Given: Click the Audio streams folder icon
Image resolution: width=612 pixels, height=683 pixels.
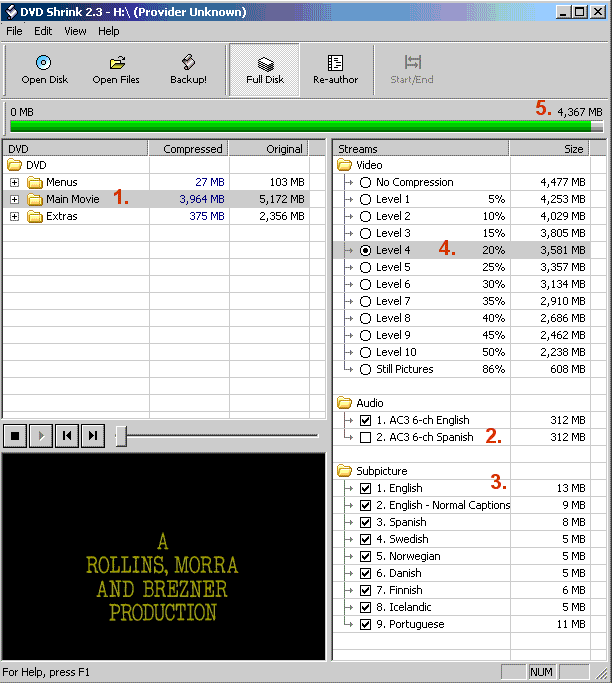Looking at the screenshot, I should pyautogui.click(x=344, y=402).
